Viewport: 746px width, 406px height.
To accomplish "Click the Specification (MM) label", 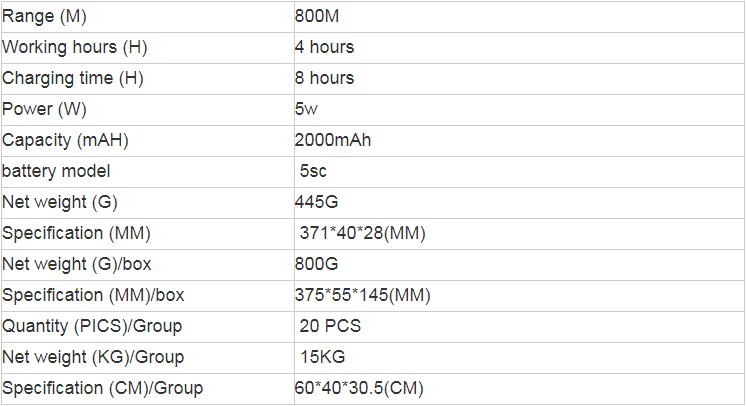I will [x=77, y=233].
